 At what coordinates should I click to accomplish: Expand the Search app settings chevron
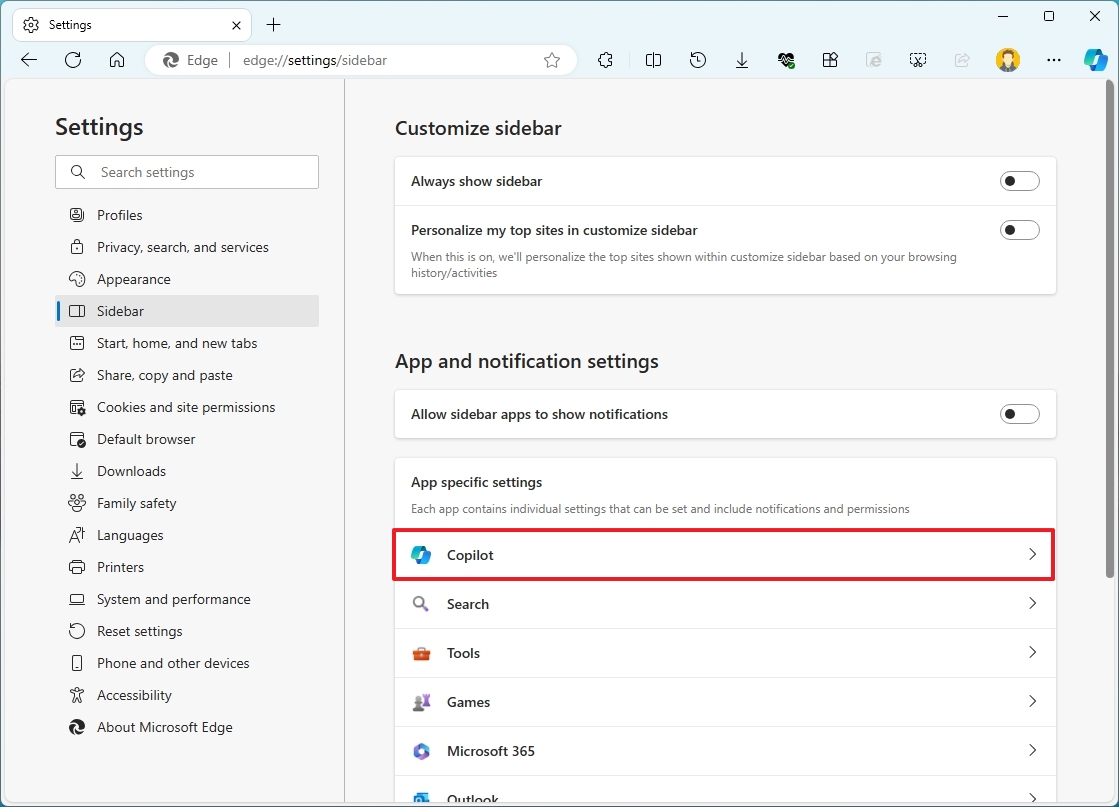coord(1032,604)
